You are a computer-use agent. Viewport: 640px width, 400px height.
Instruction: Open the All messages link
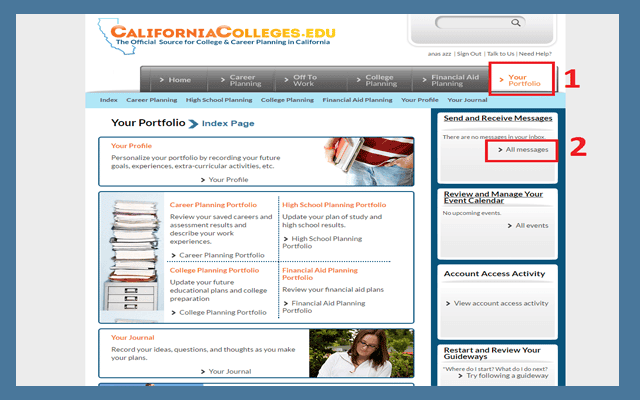coord(523,150)
